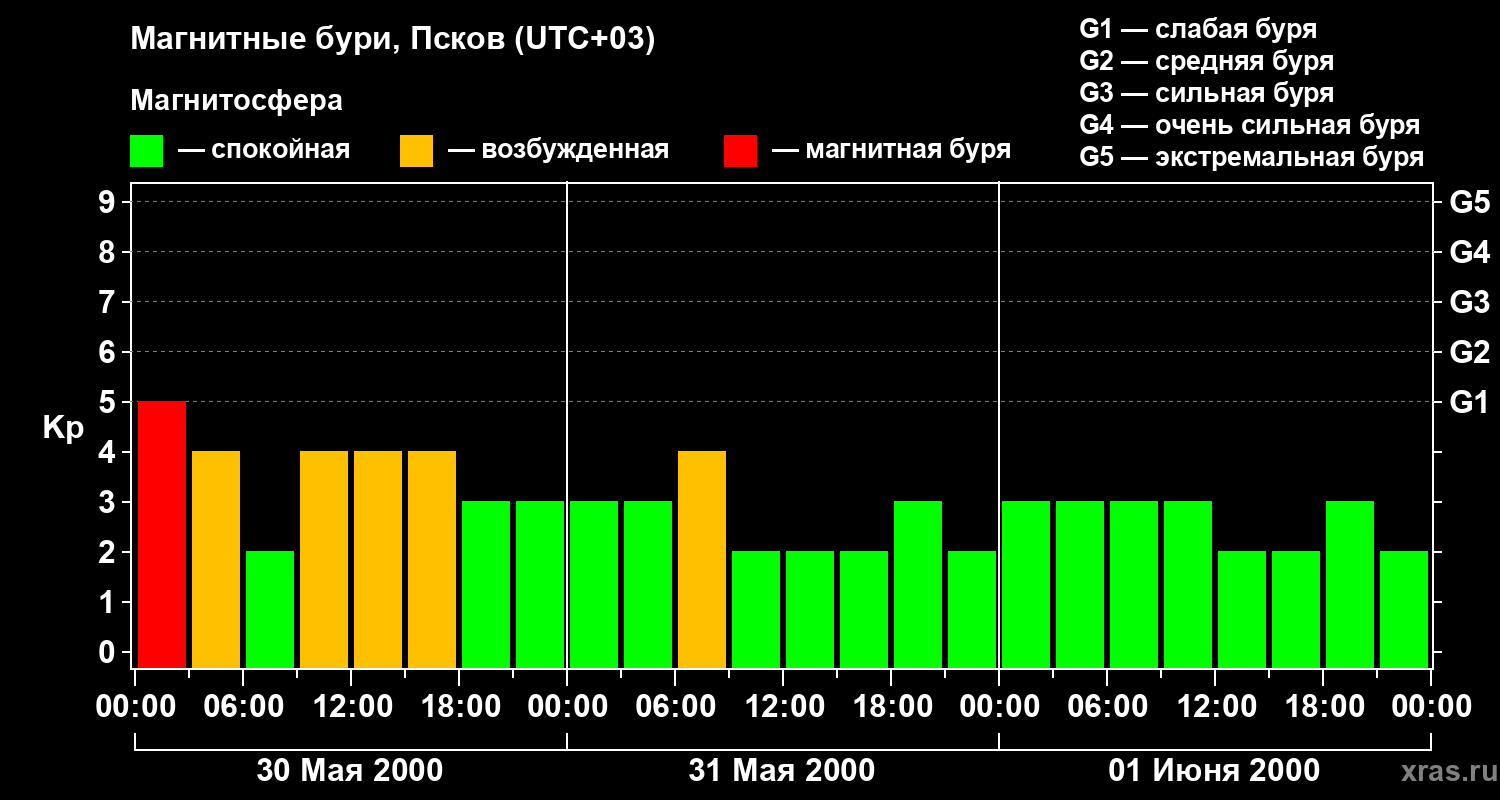The height and width of the screenshot is (800, 1500).
Task: Select the green 03:00–06:00 bar on 31 Мая
Action: tap(648, 584)
